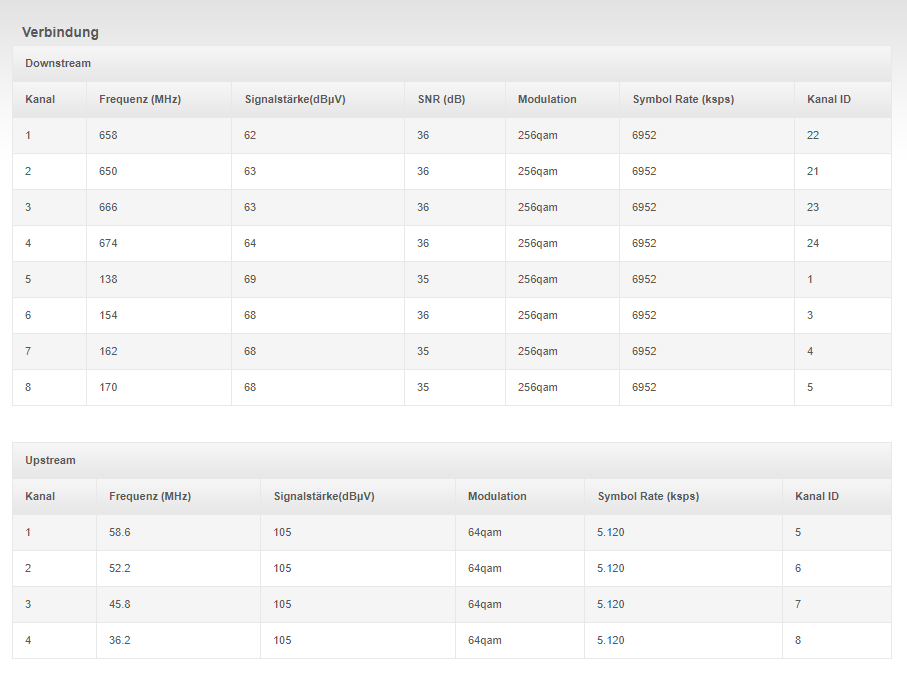Click signal strength 63 in 666 MHz row
The image size is (907, 680).
tap(250, 207)
